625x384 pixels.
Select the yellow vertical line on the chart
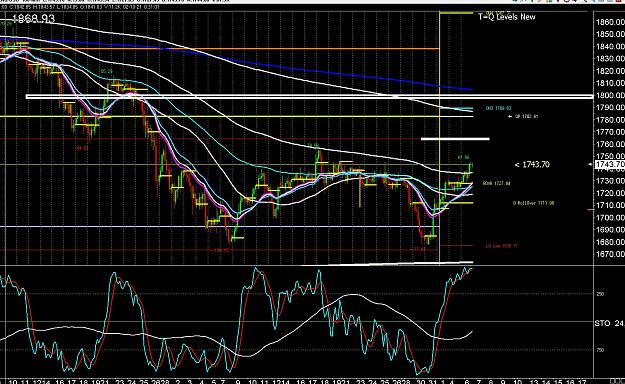tap(439, 138)
